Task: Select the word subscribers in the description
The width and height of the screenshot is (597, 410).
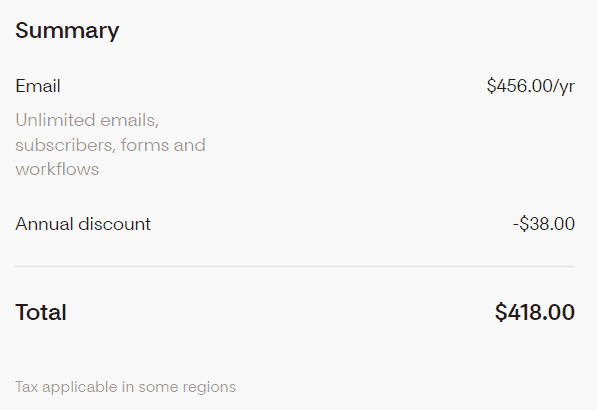Action: (x=65, y=145)
